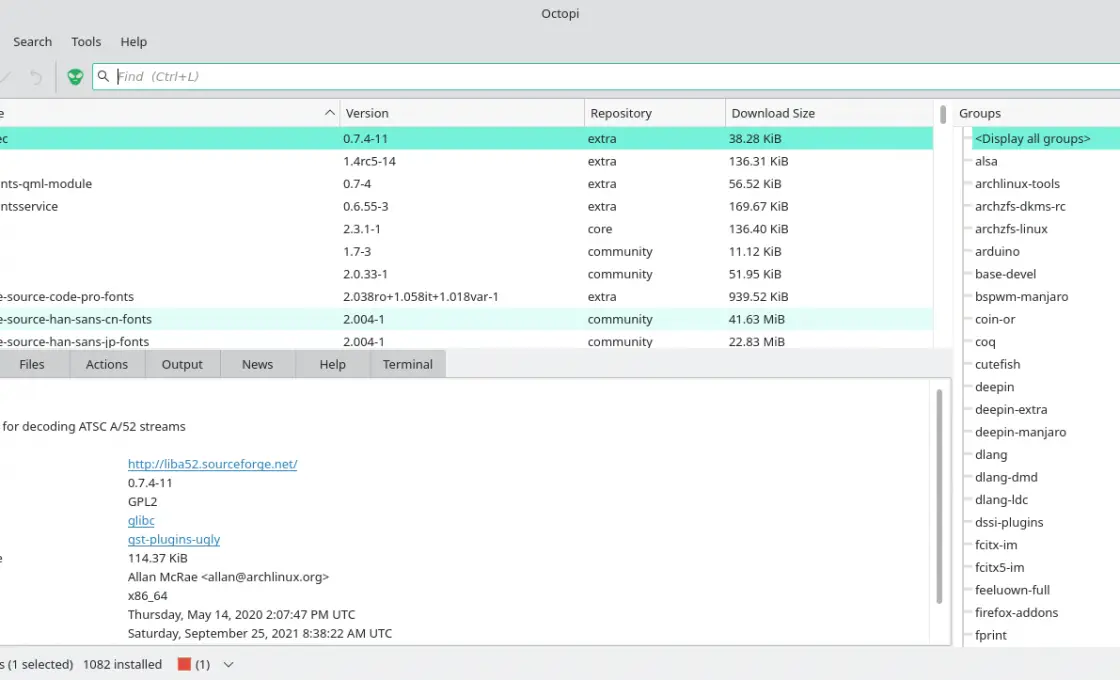
Task: Select the archzfs-linux group
Action: tap(1011, 229)
